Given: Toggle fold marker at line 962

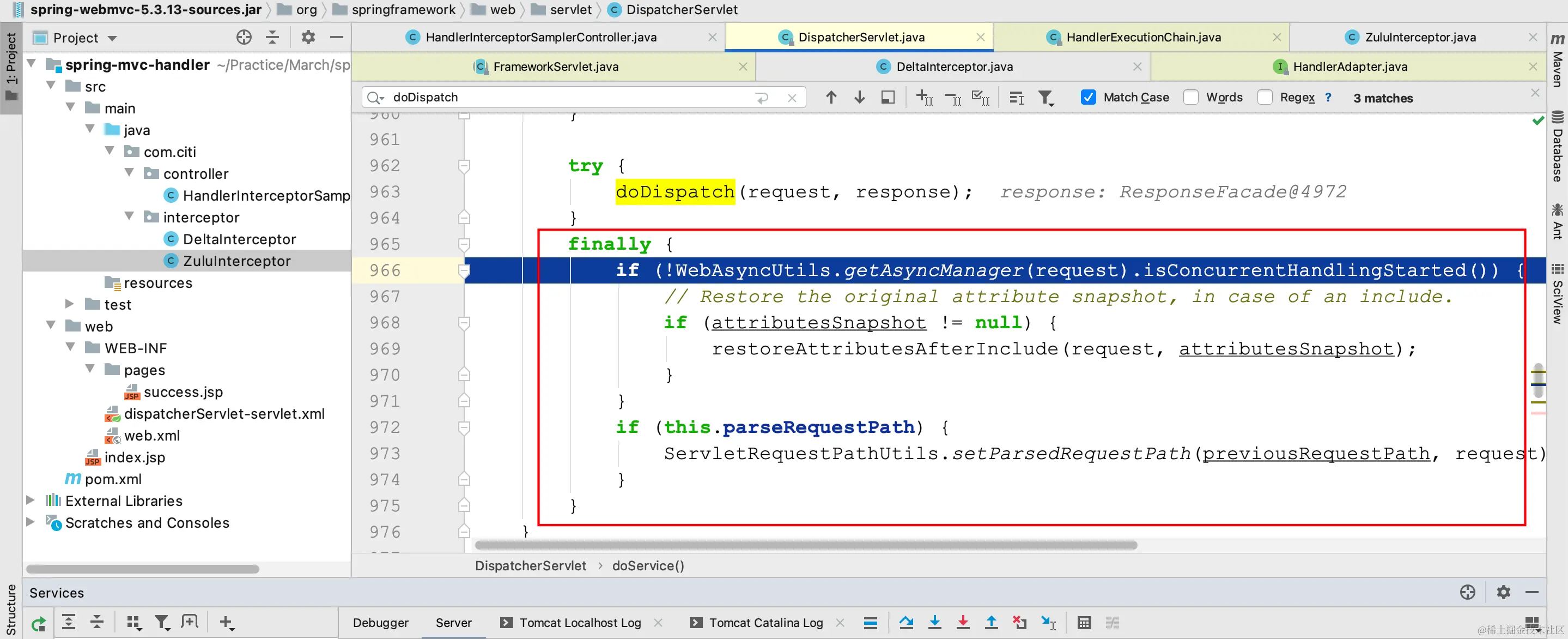Looking at the screenshot, I should [x=464, y=165].
